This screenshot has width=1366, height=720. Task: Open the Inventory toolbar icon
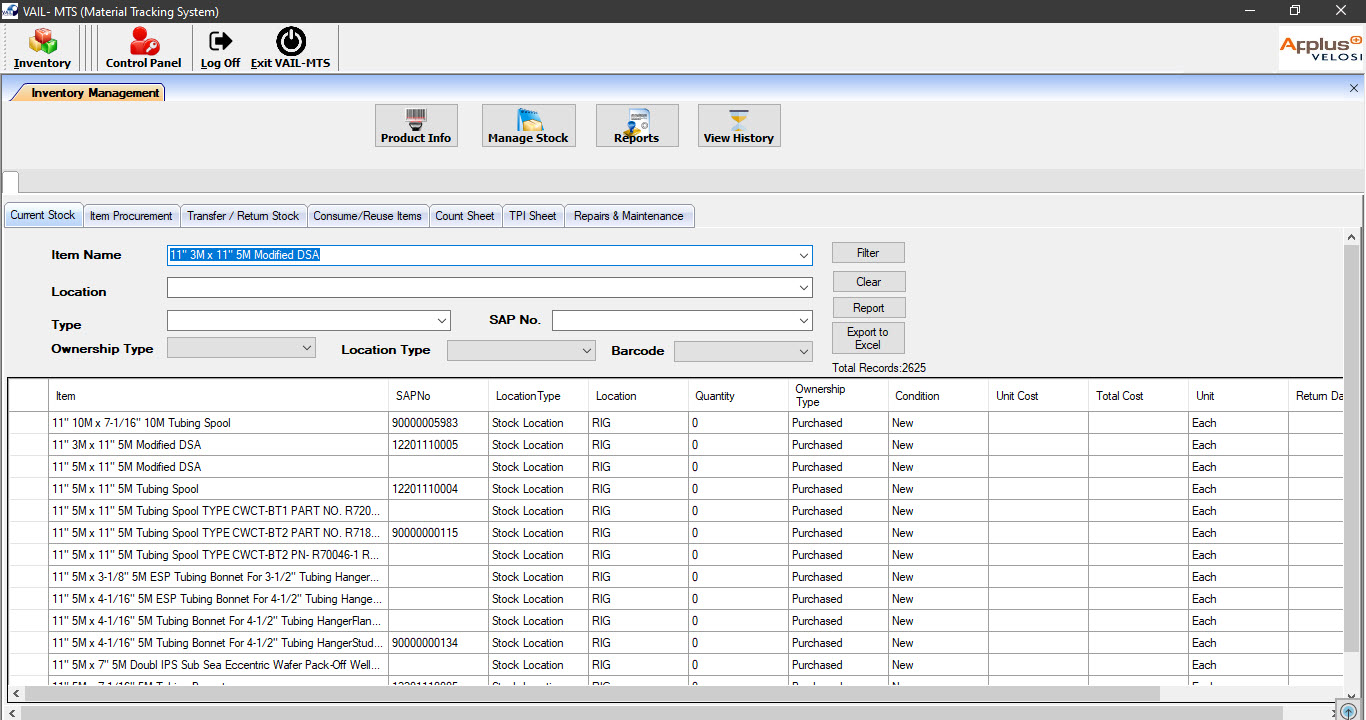coord(42,46)
